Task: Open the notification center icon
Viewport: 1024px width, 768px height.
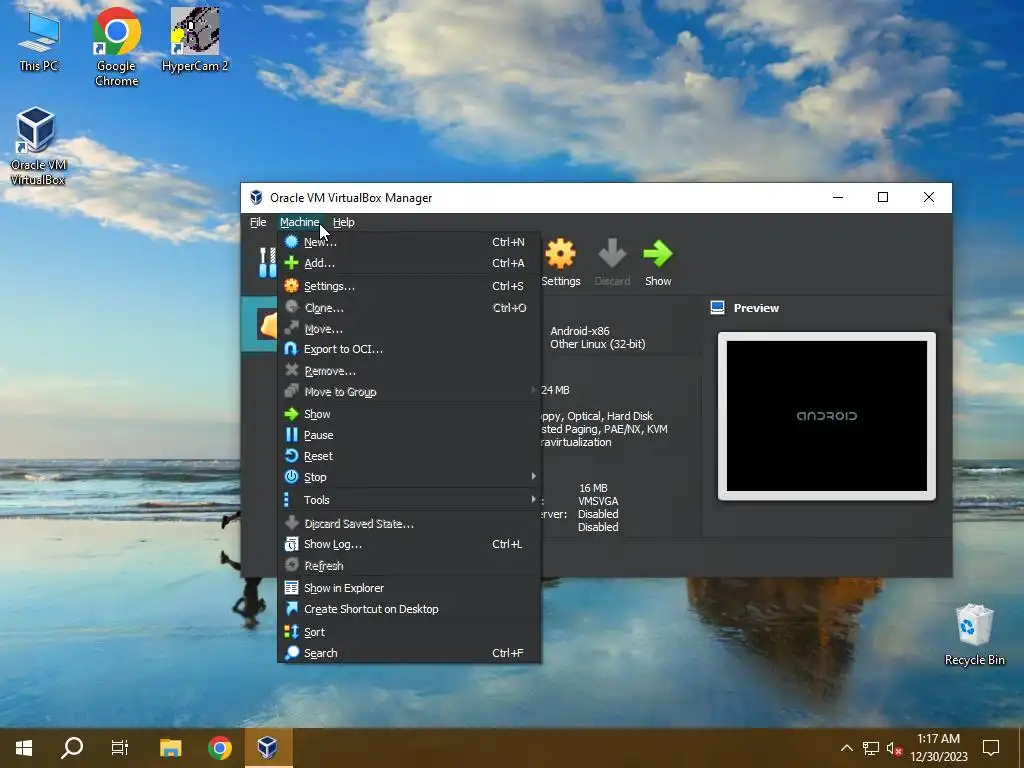Action: tap(991, 748)
